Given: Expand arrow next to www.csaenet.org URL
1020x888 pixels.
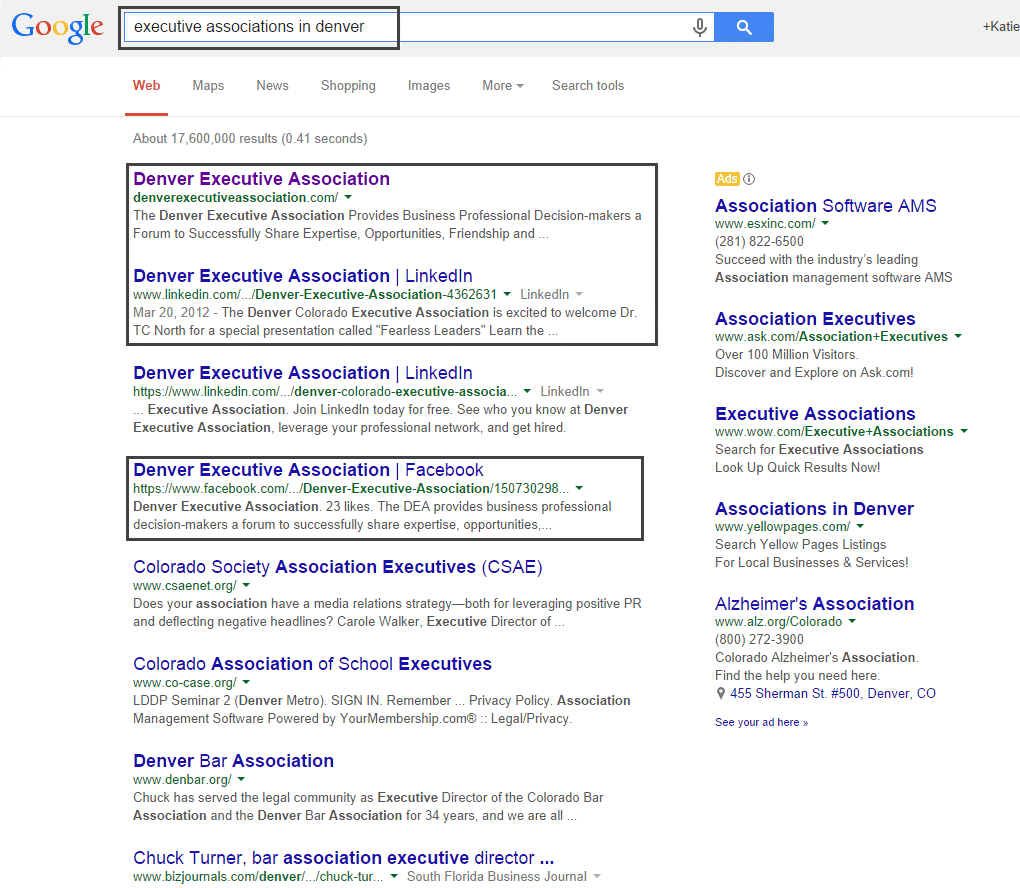Looking at the screenshot, I should point(246,585).
